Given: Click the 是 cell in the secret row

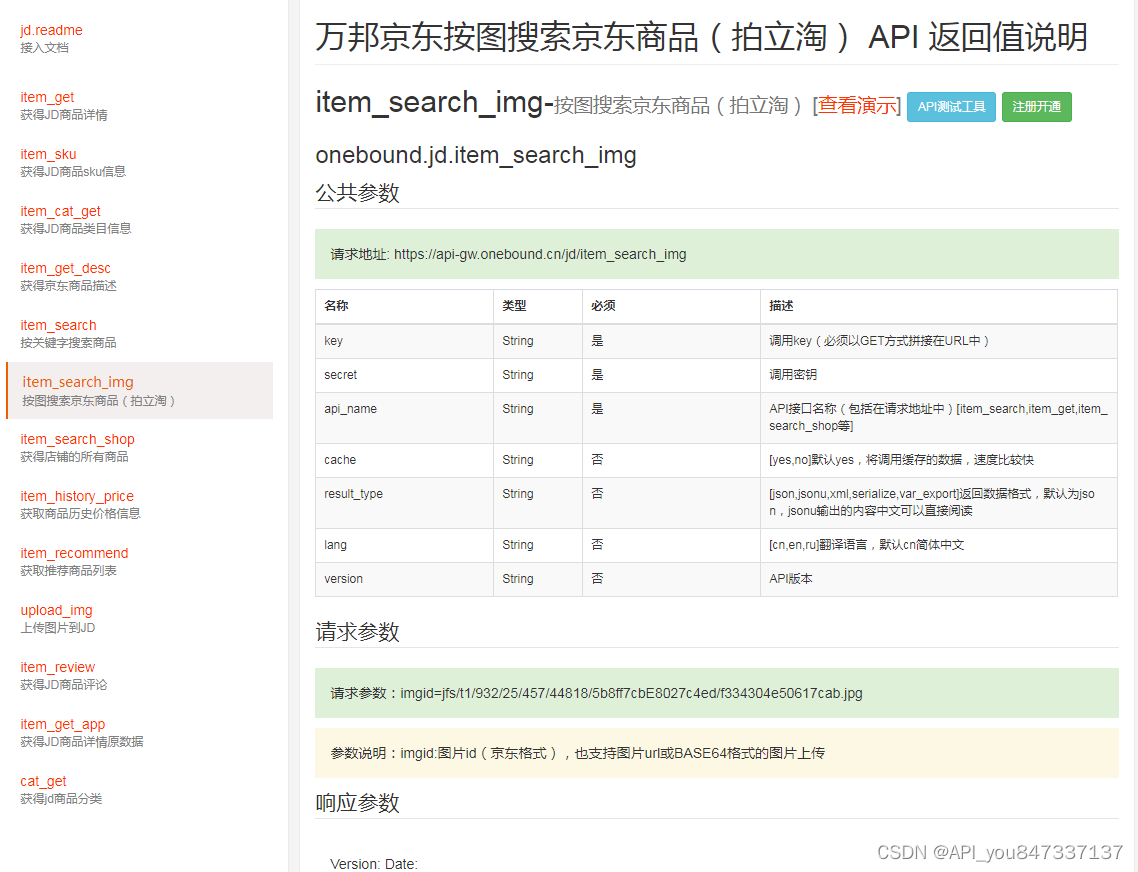Looking at the screenshot, I should click(x=671, y=375).
